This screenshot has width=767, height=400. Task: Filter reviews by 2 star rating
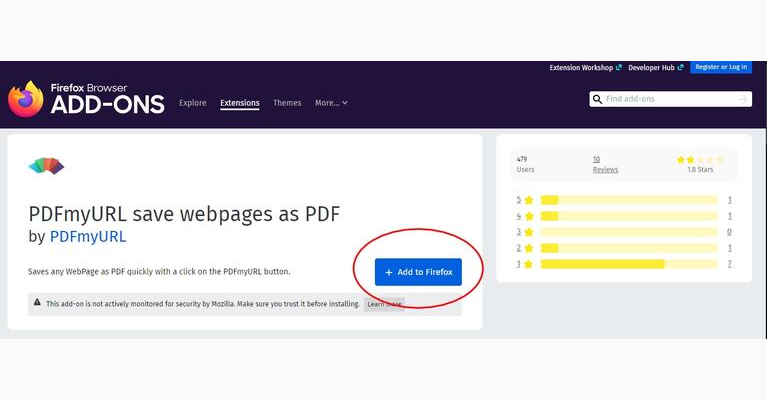pos(525,248)
